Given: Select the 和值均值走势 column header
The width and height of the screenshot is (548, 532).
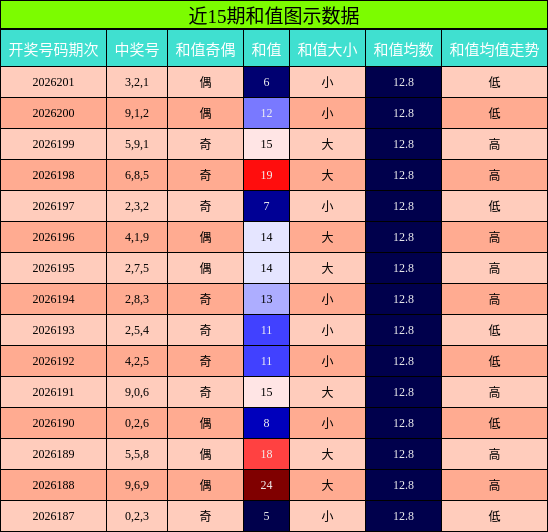Looking at the screenshot, I should click(495, 49).
